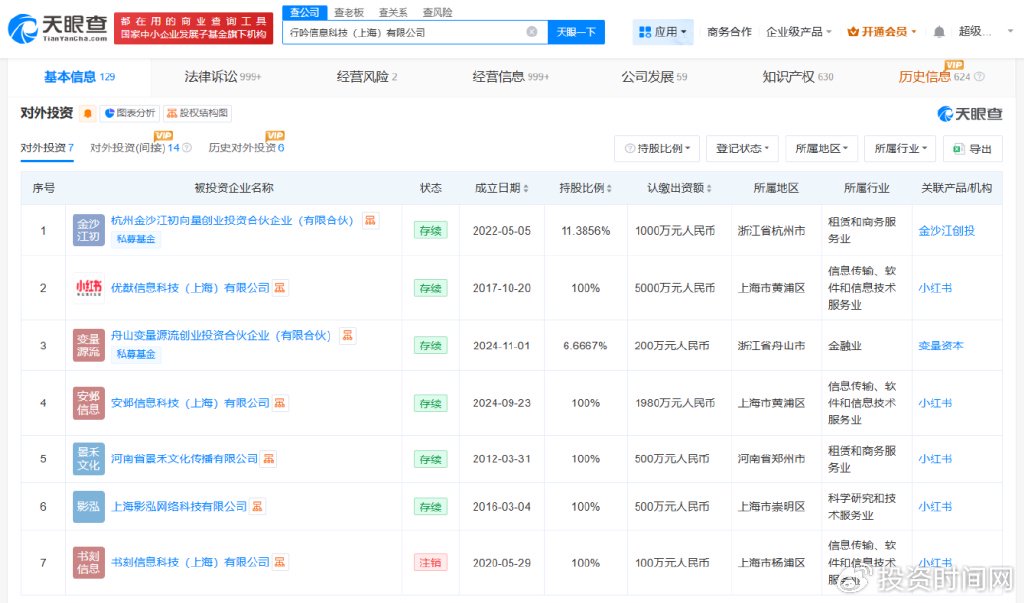Click the help icon beside 对外投资(间接) 14
This screenshot has height=603, width=1024.
coord(187,148)
